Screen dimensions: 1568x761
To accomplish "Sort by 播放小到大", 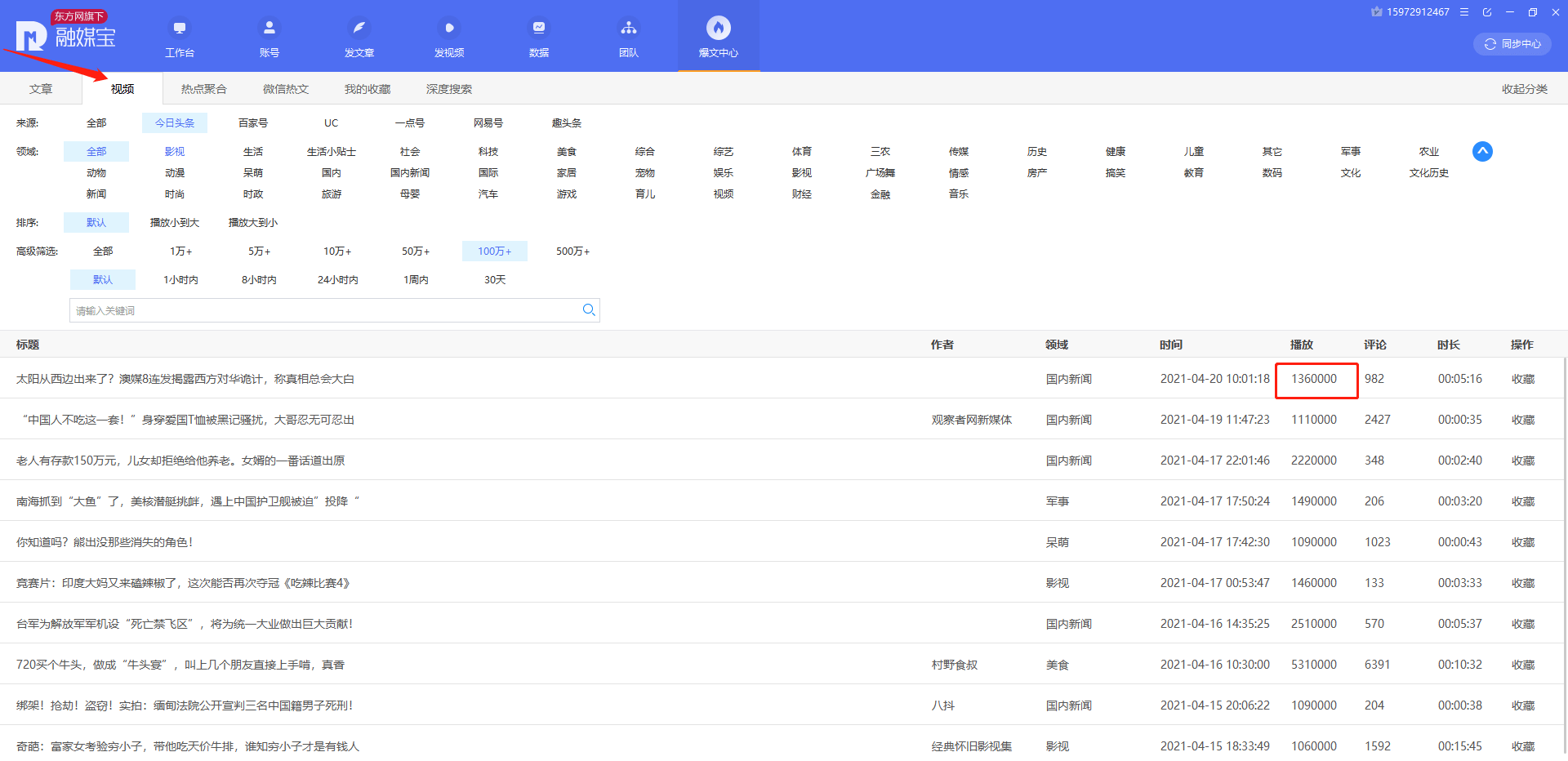I will click(175, 223).
